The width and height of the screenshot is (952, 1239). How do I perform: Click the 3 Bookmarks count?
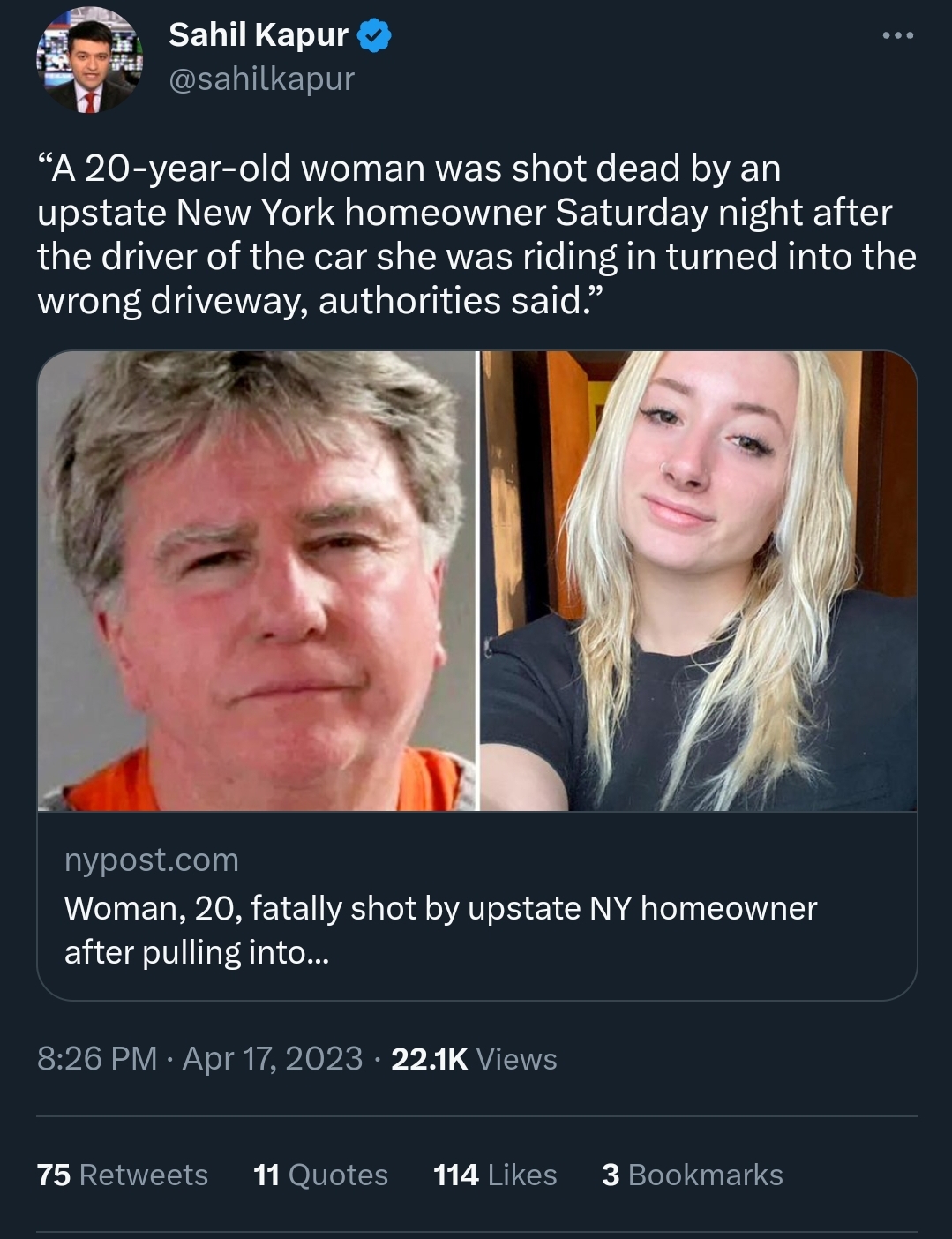693,1175
